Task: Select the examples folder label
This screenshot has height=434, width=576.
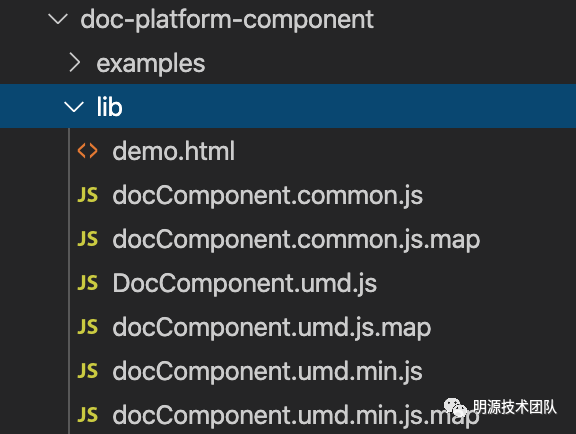Action: tap(151, 63)
